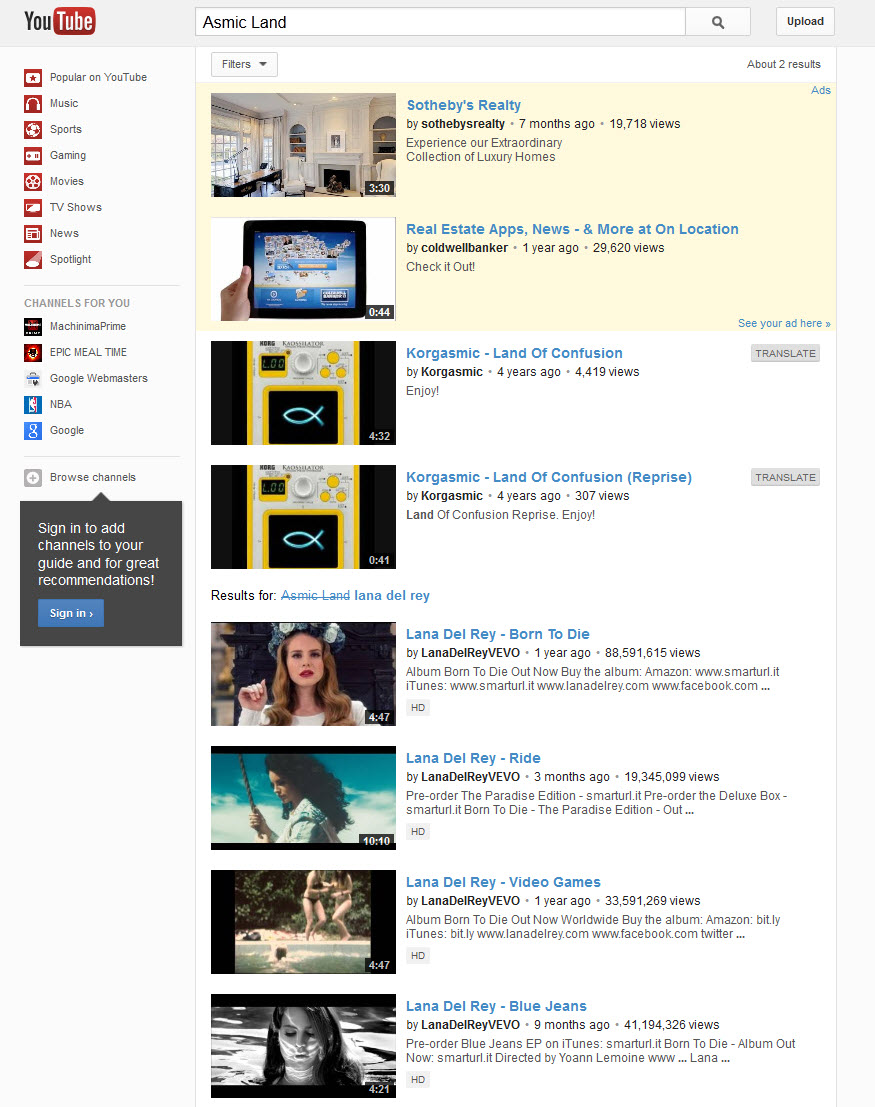Click the Upload button
This screenshot has width=875, height=1107.
805,21
